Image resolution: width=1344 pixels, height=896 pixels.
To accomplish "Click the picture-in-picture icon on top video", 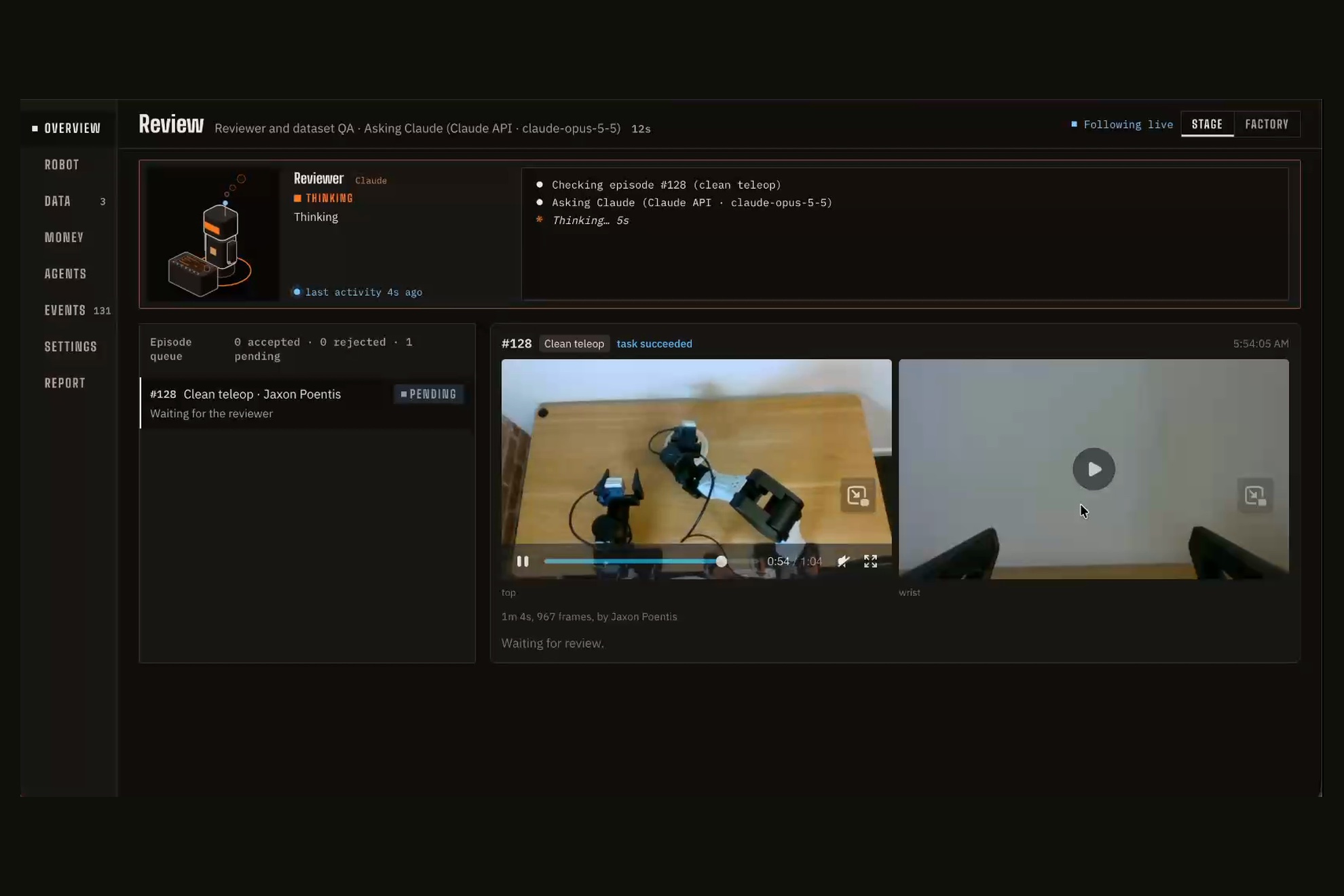I will [x=857, y=496].
